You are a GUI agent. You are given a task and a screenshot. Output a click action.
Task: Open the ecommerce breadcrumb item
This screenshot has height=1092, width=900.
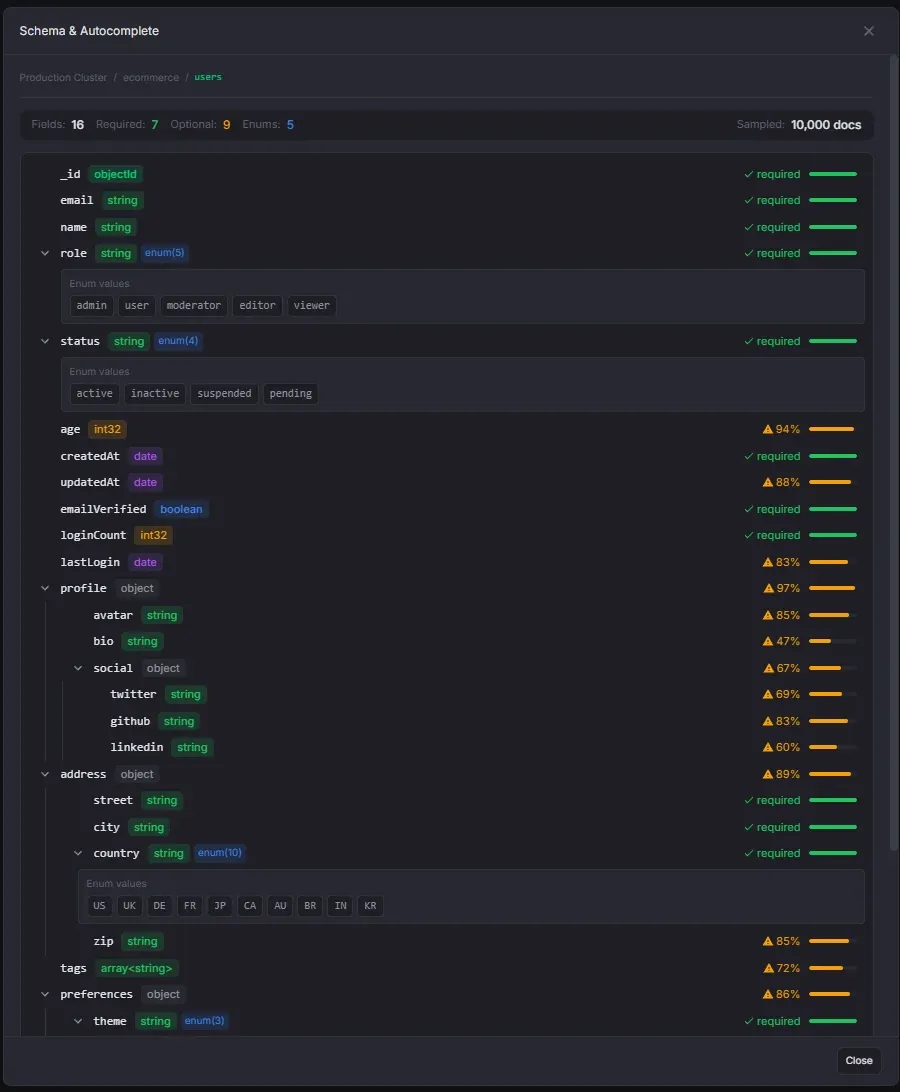pos(150,77)
